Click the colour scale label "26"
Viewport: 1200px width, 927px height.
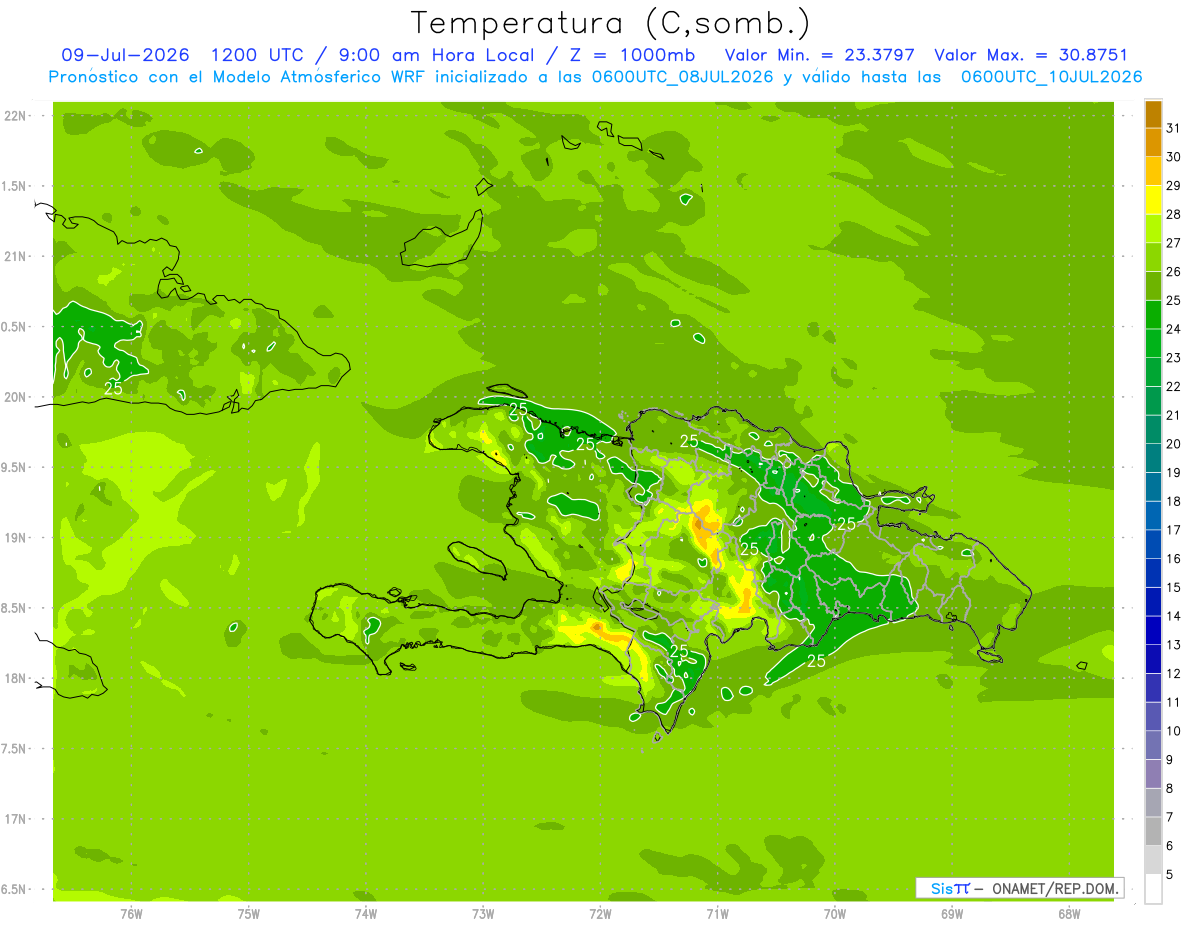1173,272
